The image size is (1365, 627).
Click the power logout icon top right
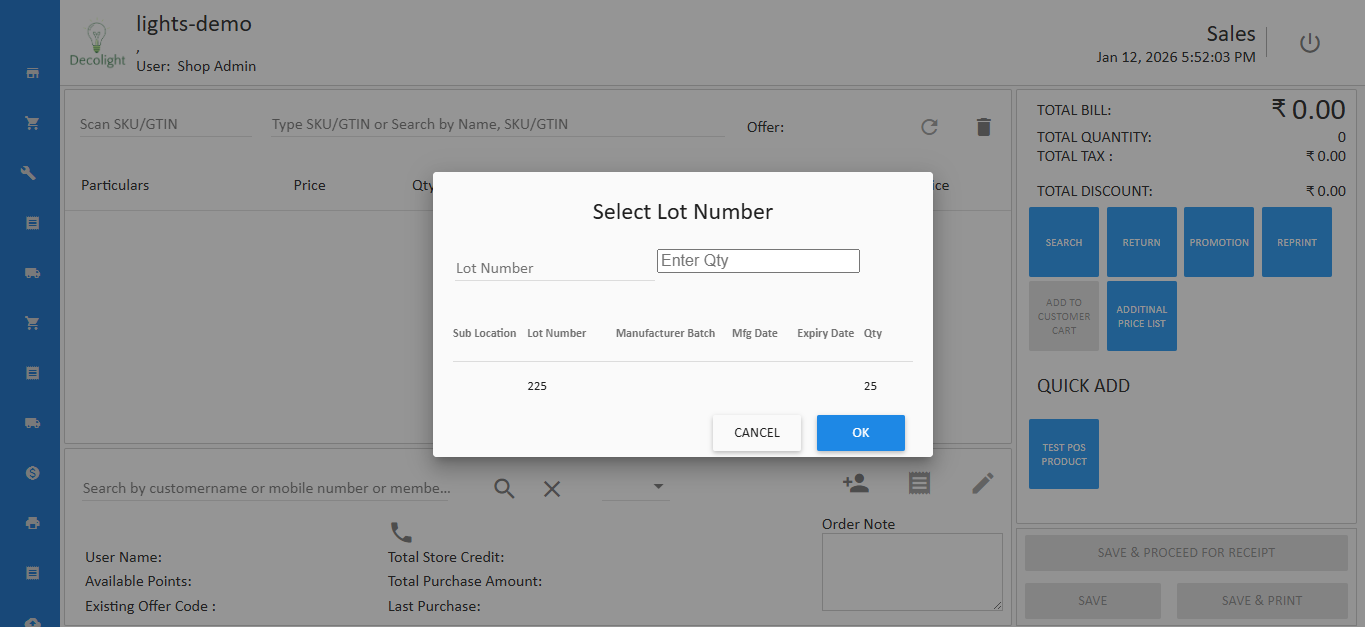pyautogui.click(x=1310, y=43)
